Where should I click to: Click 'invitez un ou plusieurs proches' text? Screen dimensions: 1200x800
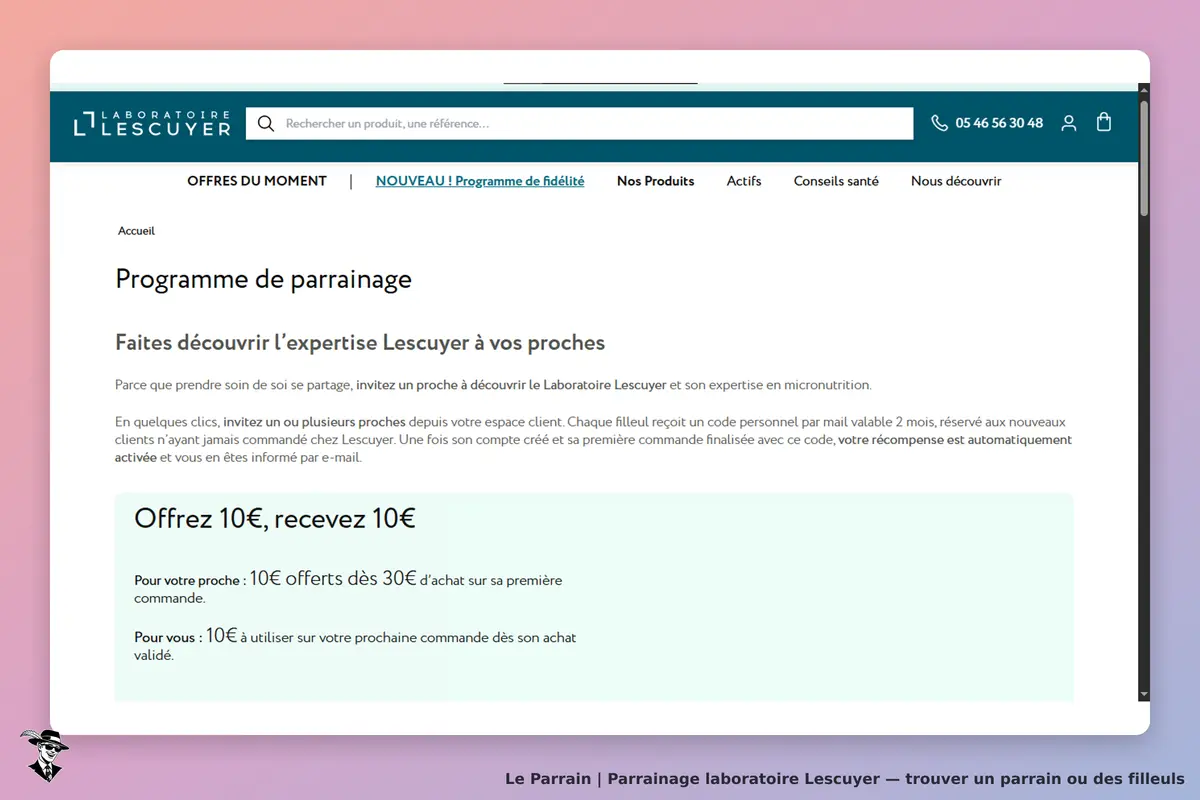click(314, 422)
